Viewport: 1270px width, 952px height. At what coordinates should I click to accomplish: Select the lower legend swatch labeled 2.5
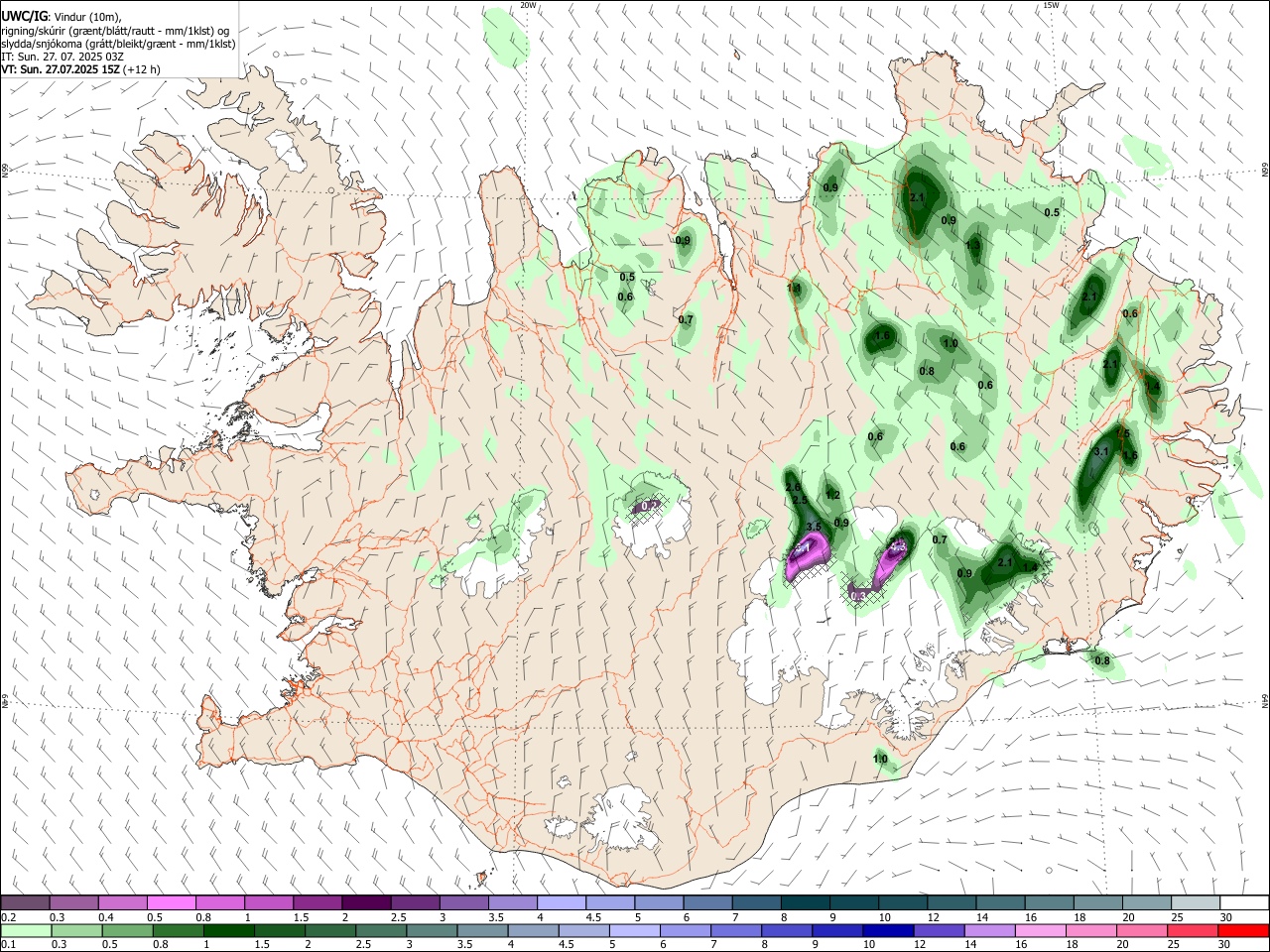pyautogui.click(x=381, y=930)
